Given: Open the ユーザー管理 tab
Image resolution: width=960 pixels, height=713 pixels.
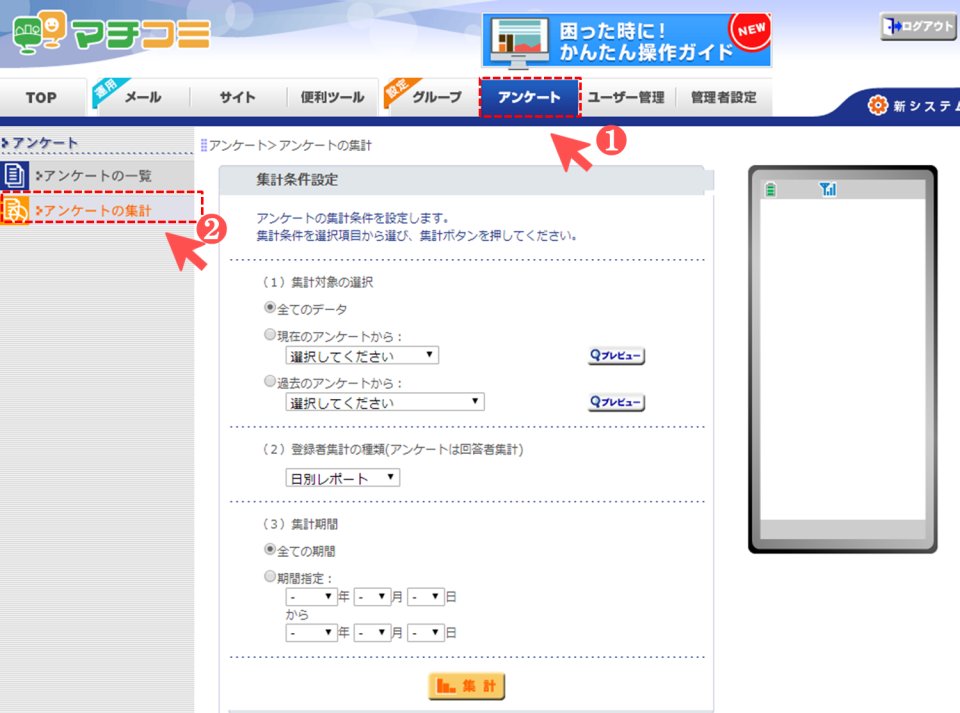Looking at the screenshot, I should pos(626,97).
